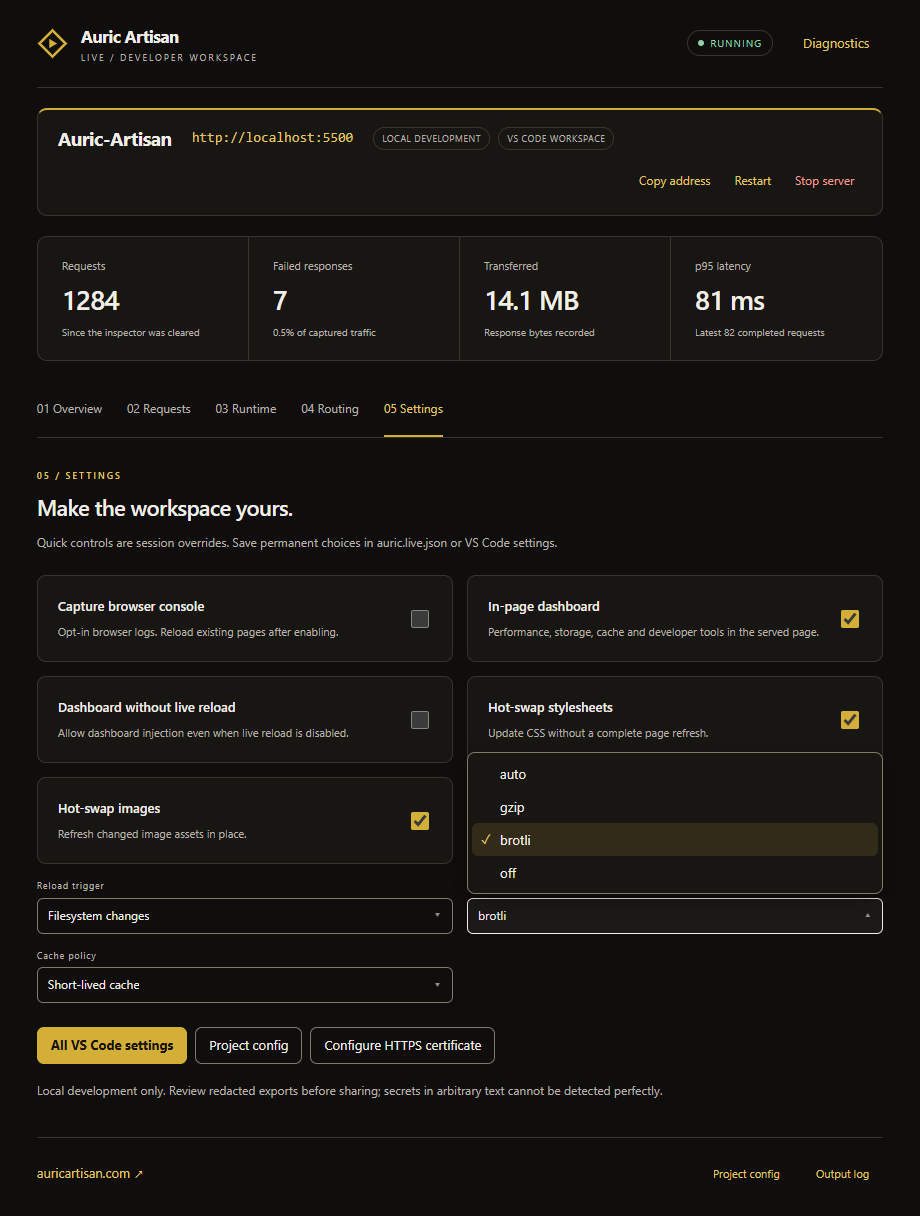Screen dimensions: 920x1216
Task: Click the All VS Code settings button
Action: pos(112,1045)
